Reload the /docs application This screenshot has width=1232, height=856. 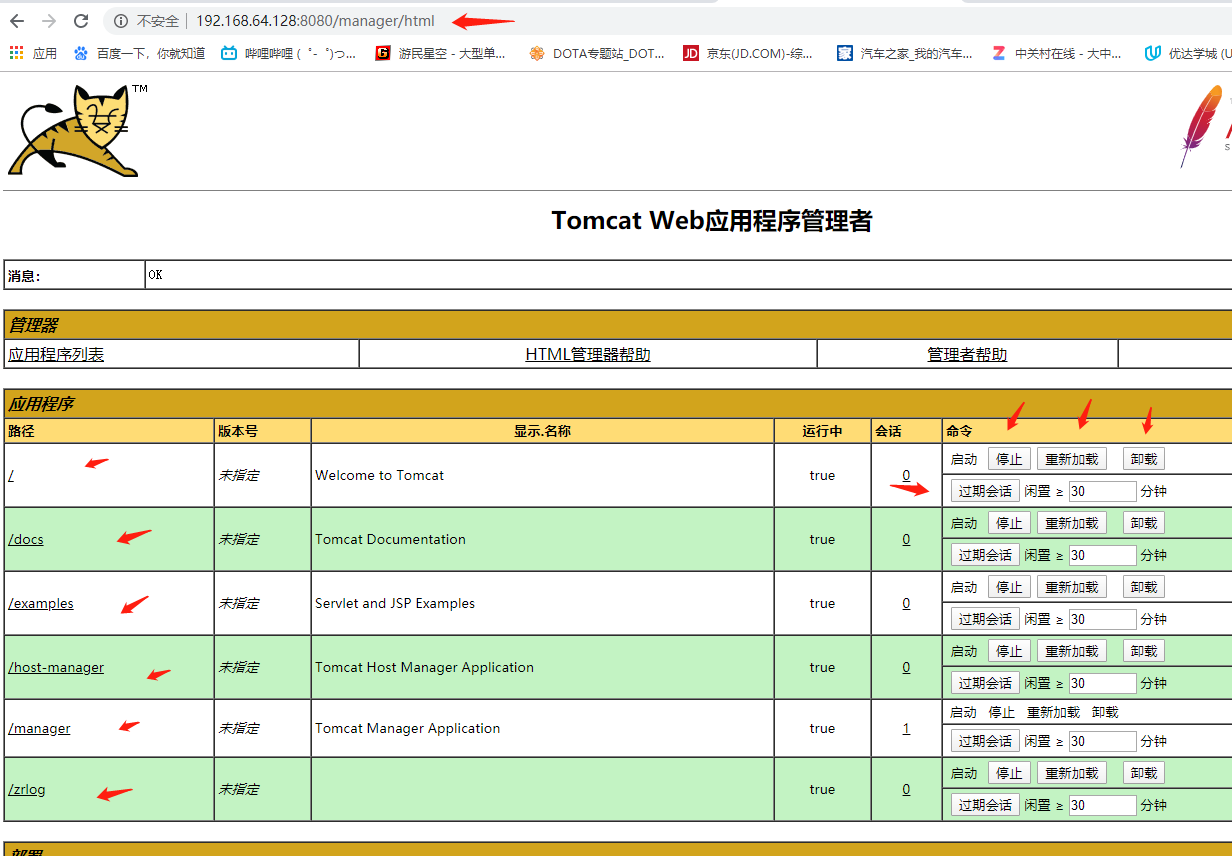pos(1072,523)
